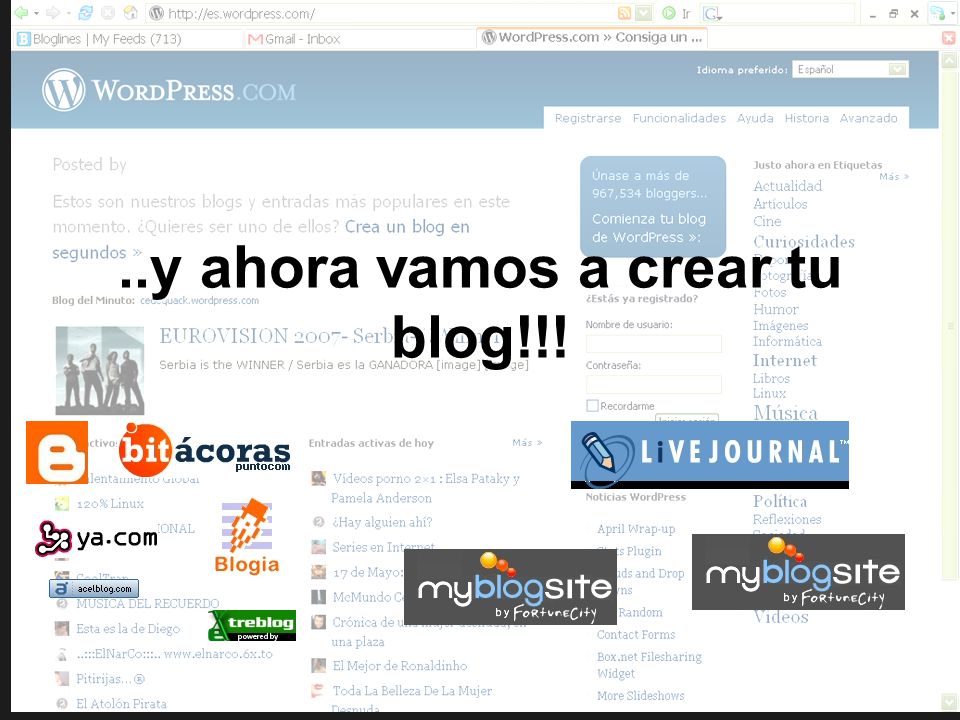The image size is (960, 720).
Task: Open the April Wrap-up news item
Action: (x=636, y=529)
